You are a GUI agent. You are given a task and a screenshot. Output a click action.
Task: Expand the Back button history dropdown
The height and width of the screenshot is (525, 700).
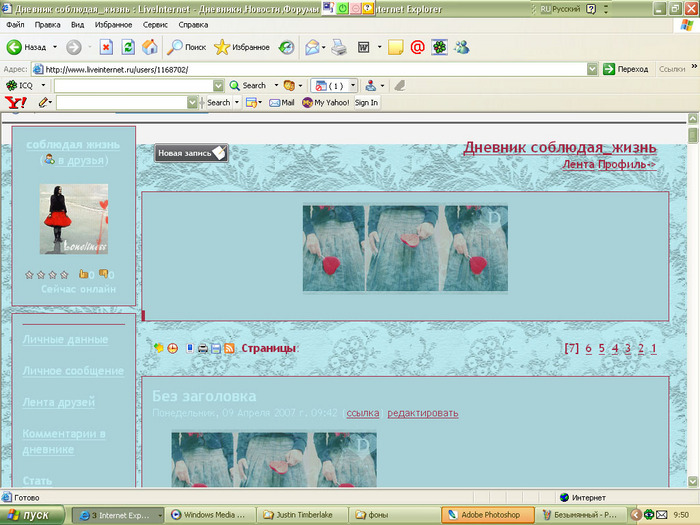[55, 47]
